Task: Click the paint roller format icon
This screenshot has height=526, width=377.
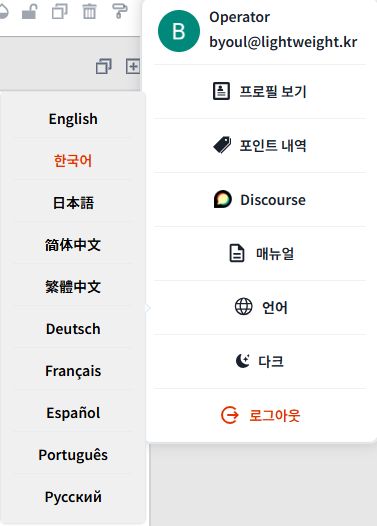Action: [119, 11]
